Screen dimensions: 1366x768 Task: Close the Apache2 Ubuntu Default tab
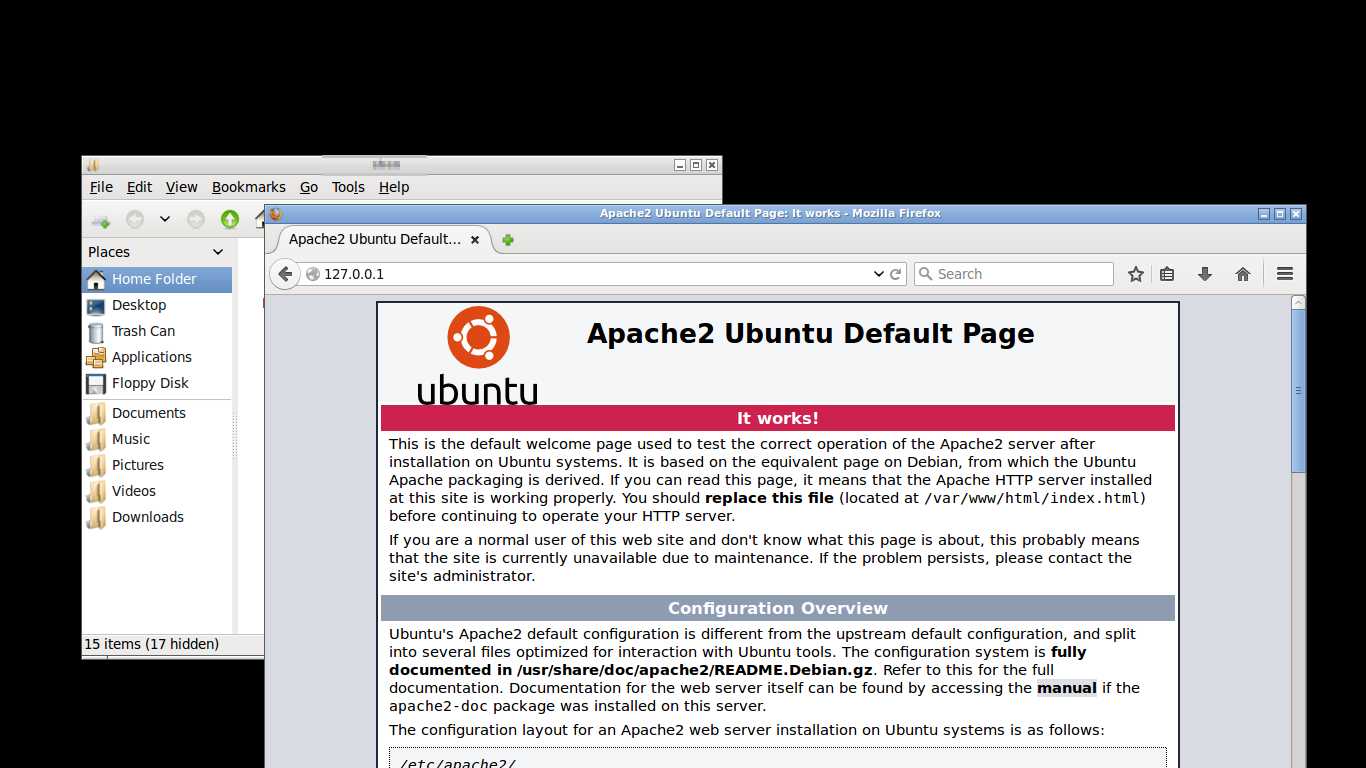(475, 240)
